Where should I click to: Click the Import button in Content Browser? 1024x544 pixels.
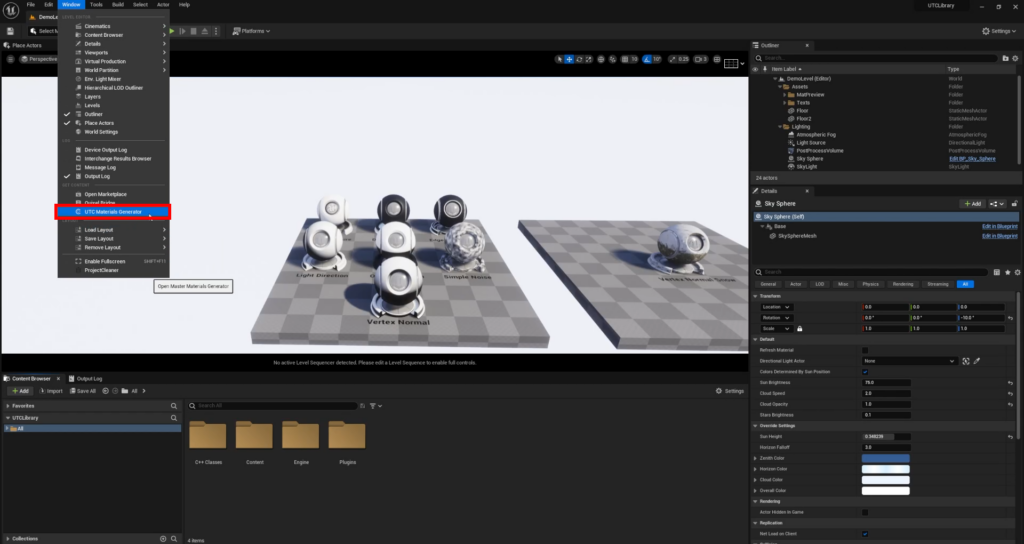49,391
